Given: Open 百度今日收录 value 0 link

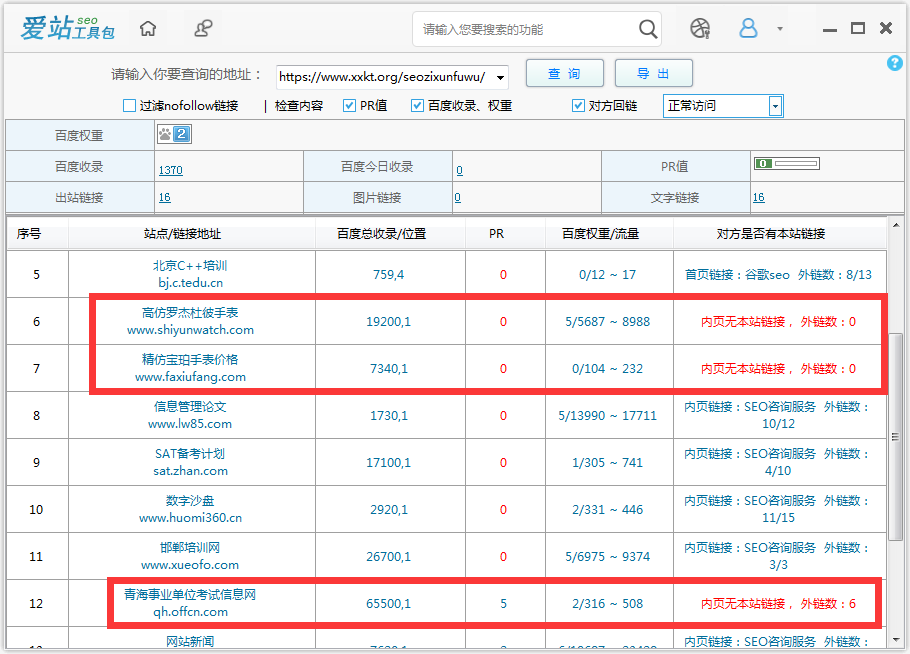Looking at the screenshot, I should (x=459, y=170).
